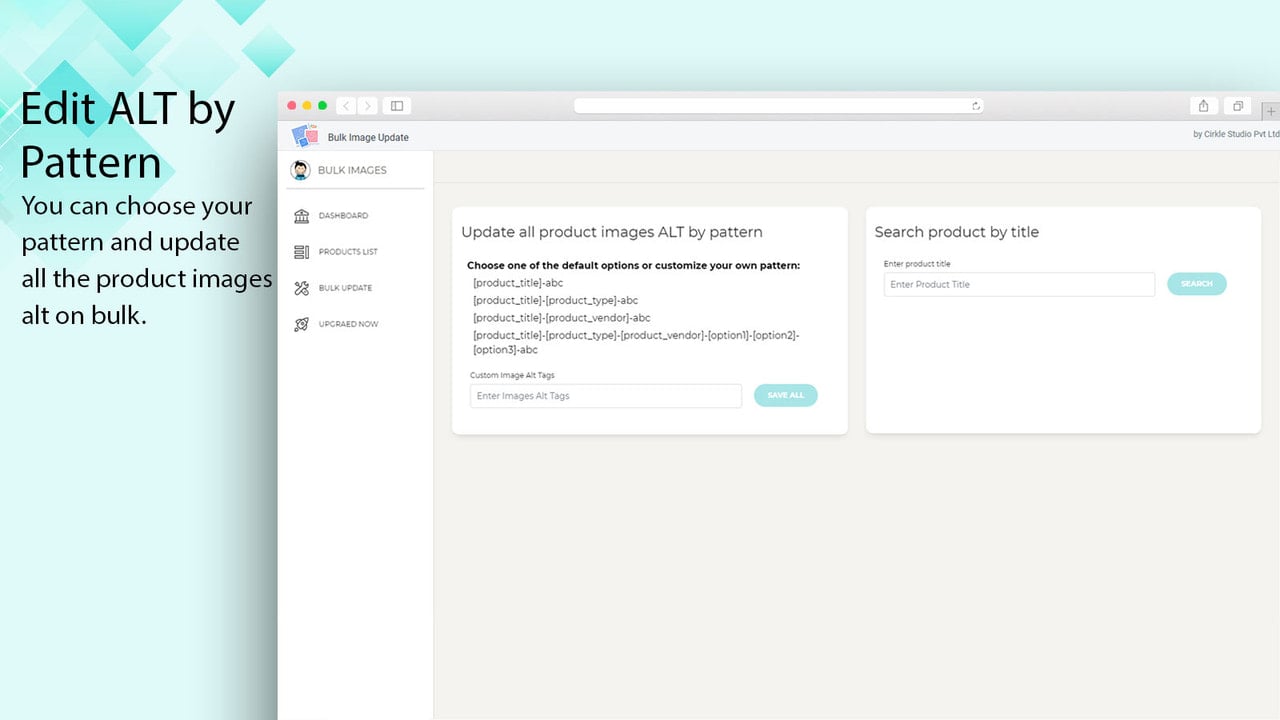Click the Search button

pyautogui.click(x=1197, y=284)
